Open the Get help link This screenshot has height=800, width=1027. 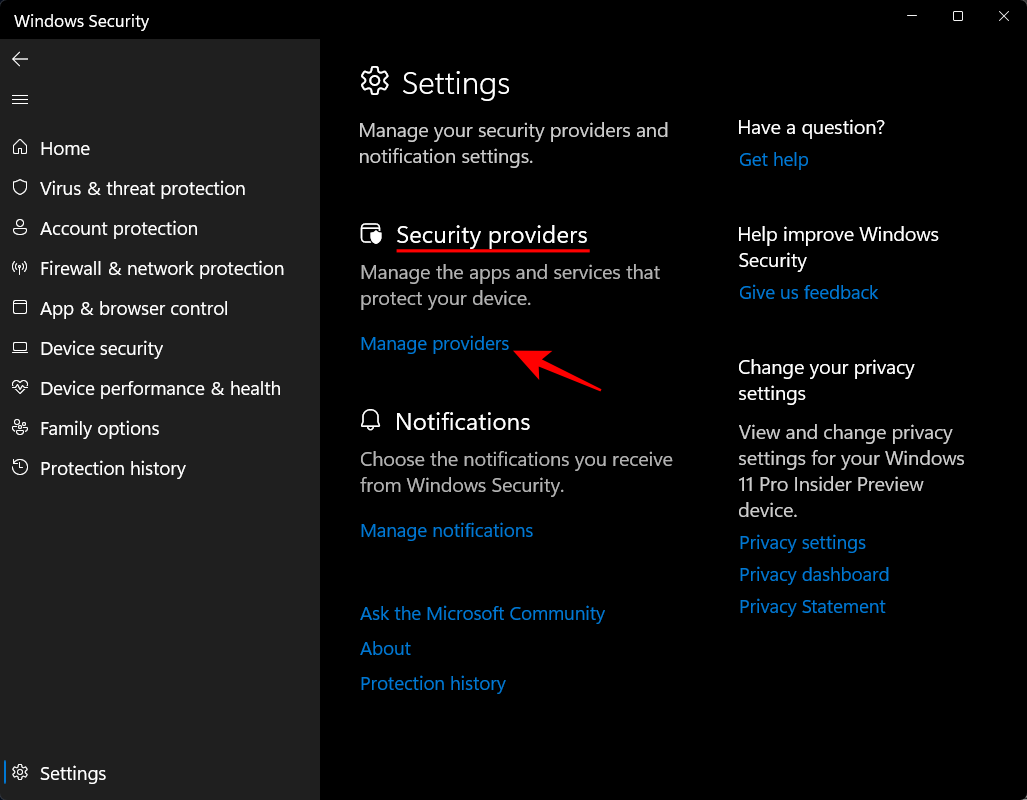[x=773, y=160]
